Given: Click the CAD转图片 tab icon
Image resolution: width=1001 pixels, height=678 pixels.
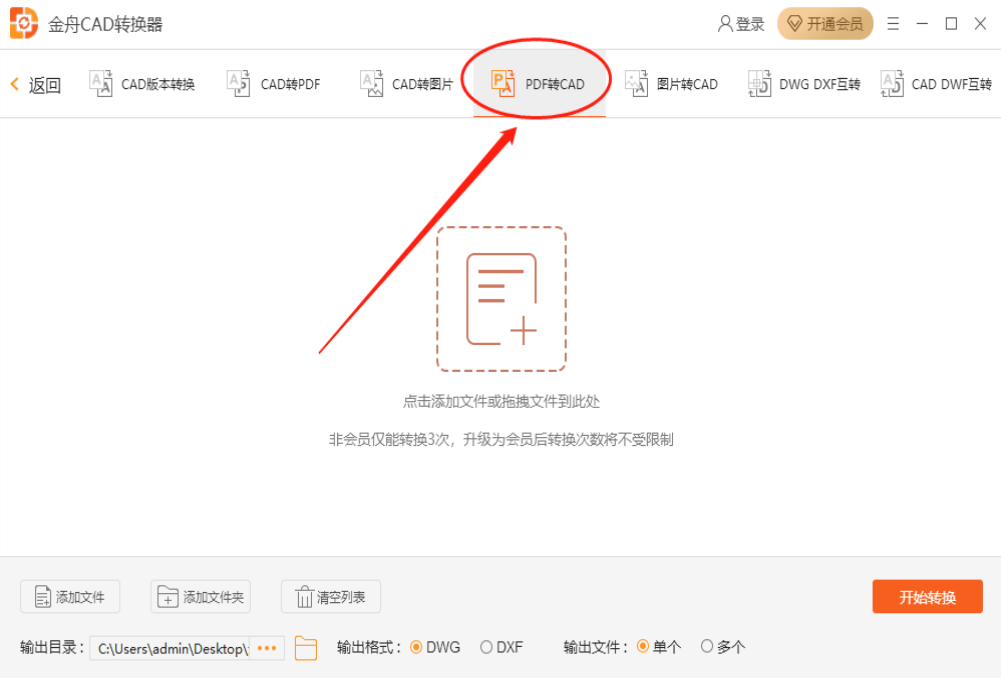Looking at the screenshot, I should pyautogui.click(x=372, y=84).
